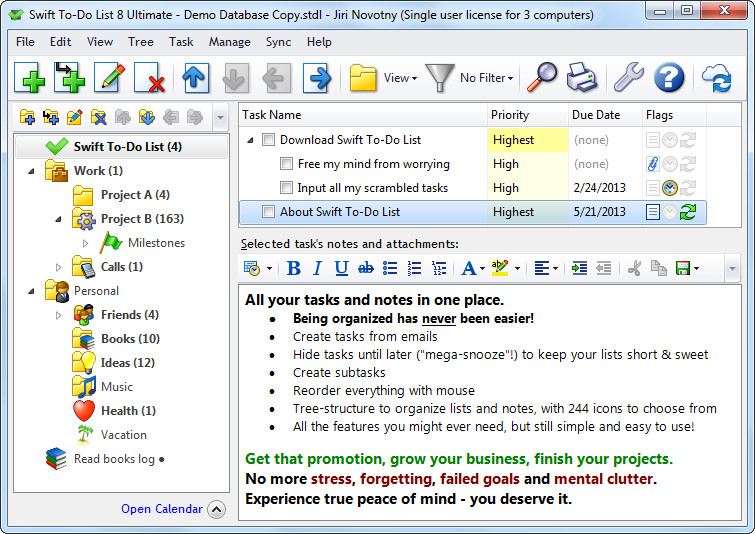Click the Edit Task pencil icon
755x534 pixels.
(110, 78)
